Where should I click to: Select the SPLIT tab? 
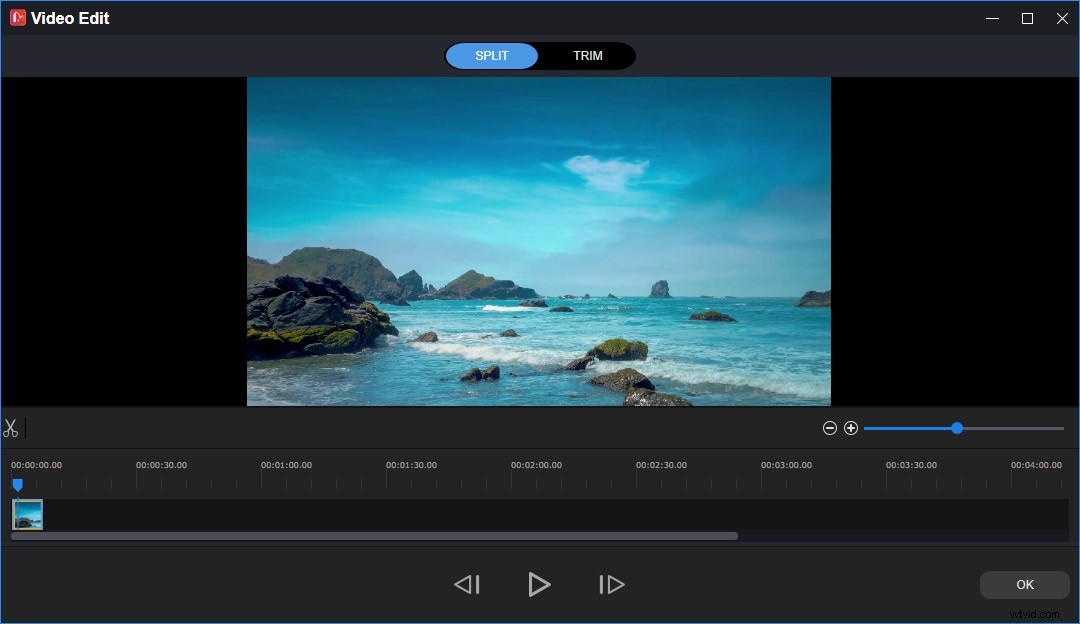pyautogui.click(x=491, y=55)
